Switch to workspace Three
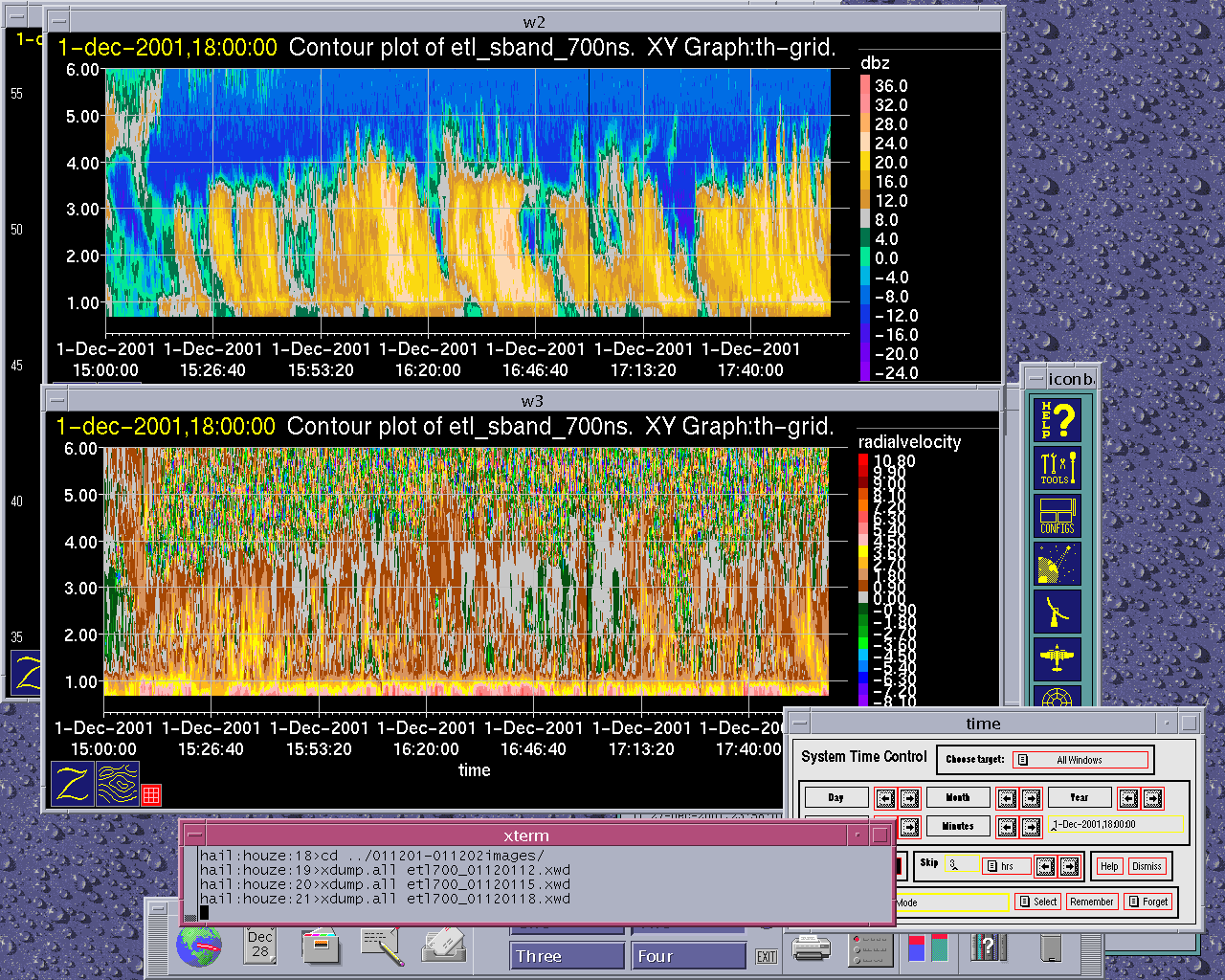 [x=567, y=956]
